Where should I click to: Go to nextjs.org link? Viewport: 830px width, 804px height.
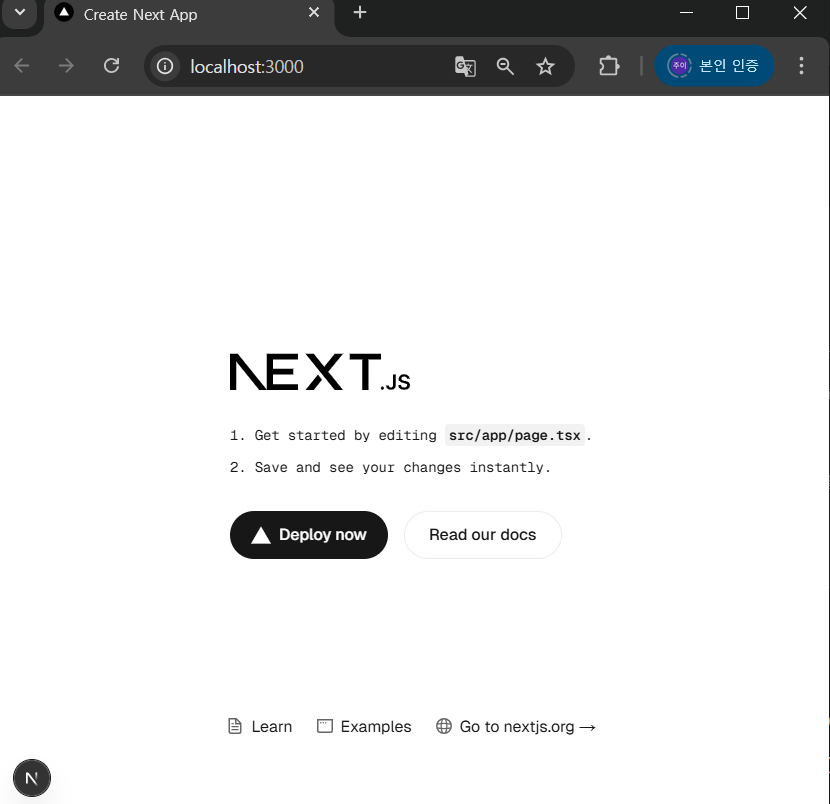click(x=516, y=727)
